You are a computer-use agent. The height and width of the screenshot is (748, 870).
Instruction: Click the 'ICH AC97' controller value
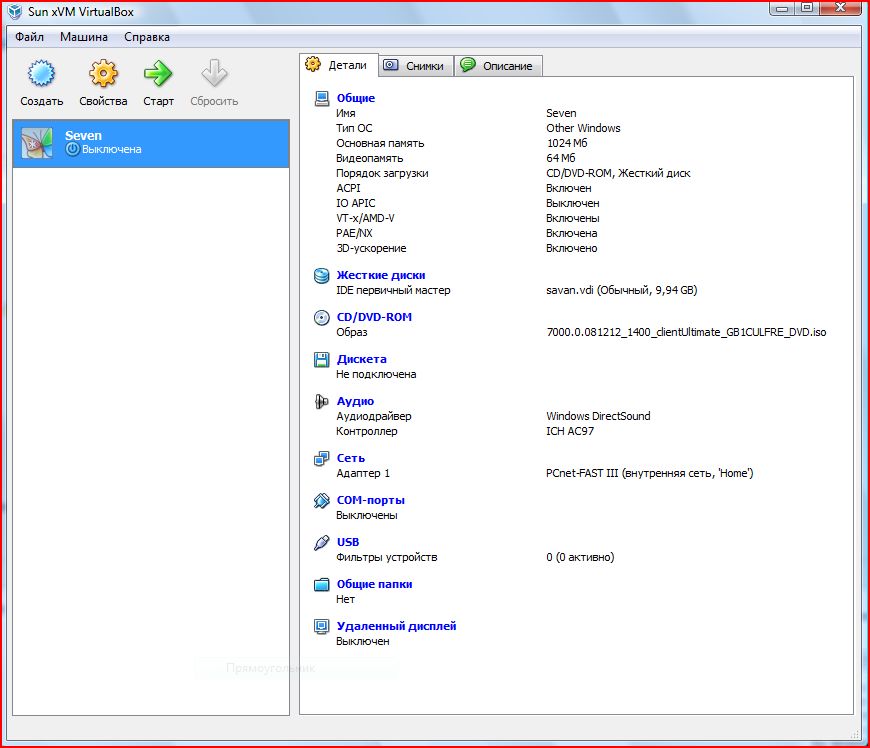point(570,431)
